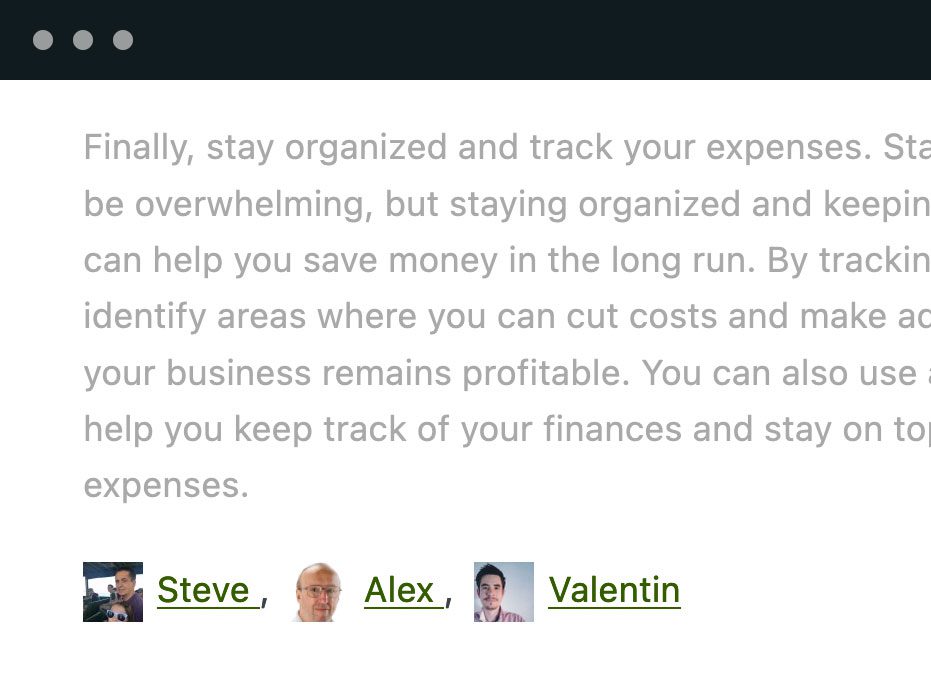Click "expenses." on the paragraph's last line
The image size is (931, 700).
point(166,486)
